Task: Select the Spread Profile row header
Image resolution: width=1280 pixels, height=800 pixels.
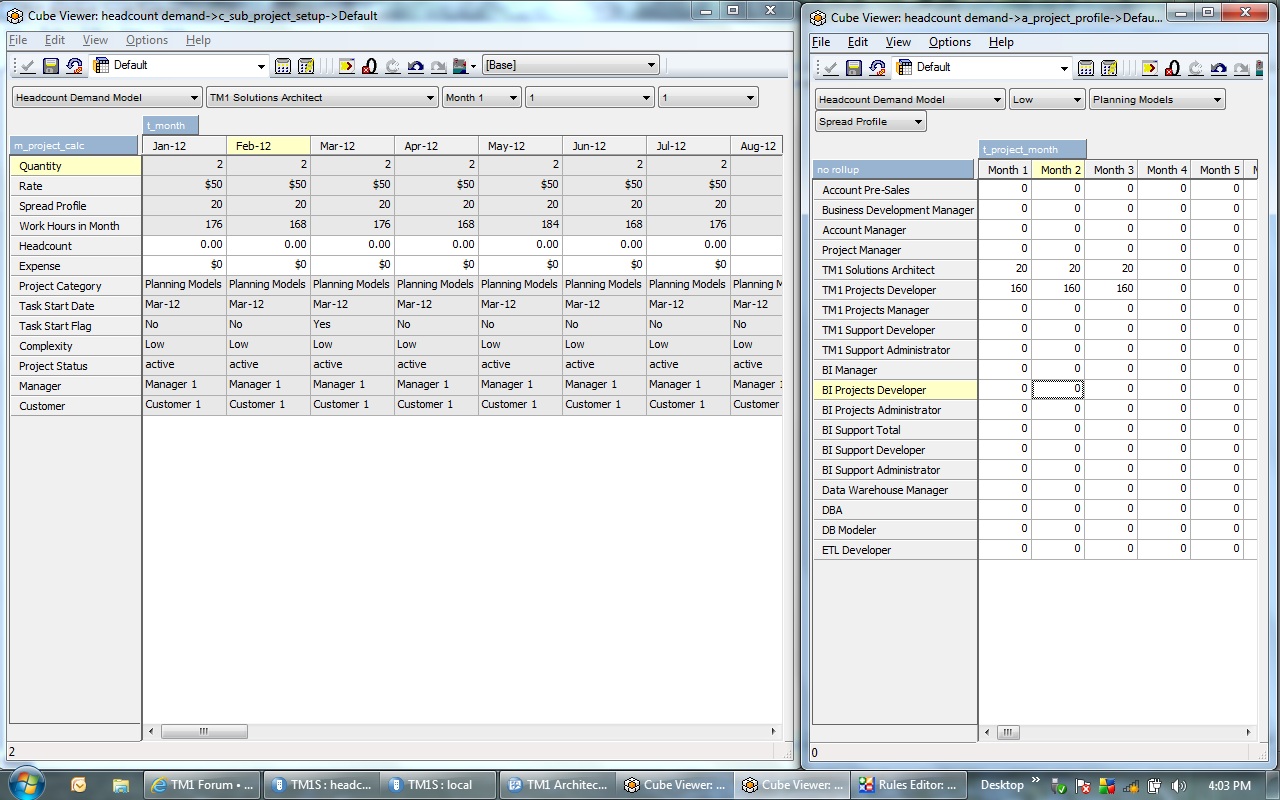Action: click(x=75, y=206)
